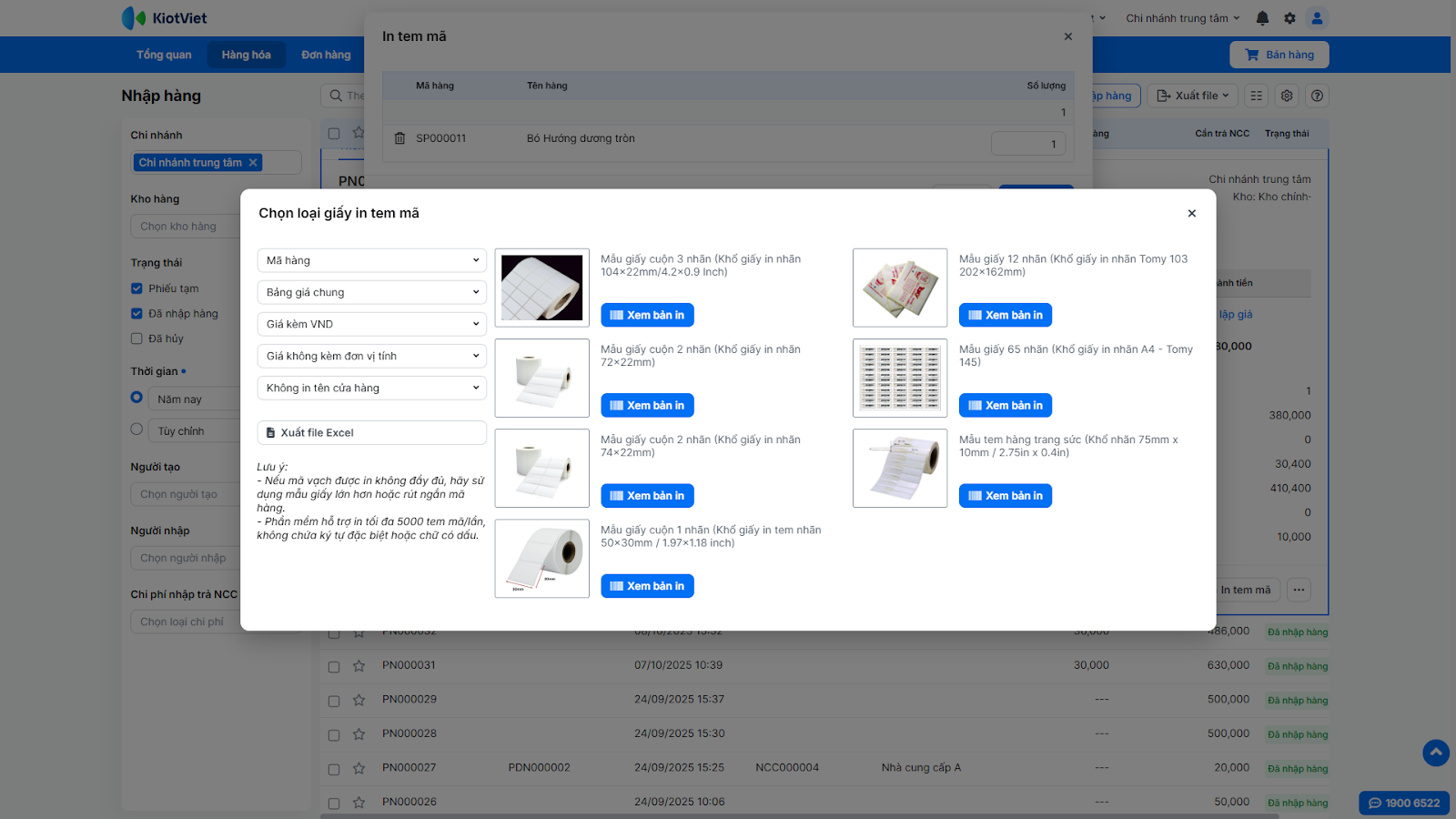This screenshot has height=819, width=1456.
Task: Preview print for 3-label roll 104×22mm
Action: (x=647, y=315)
